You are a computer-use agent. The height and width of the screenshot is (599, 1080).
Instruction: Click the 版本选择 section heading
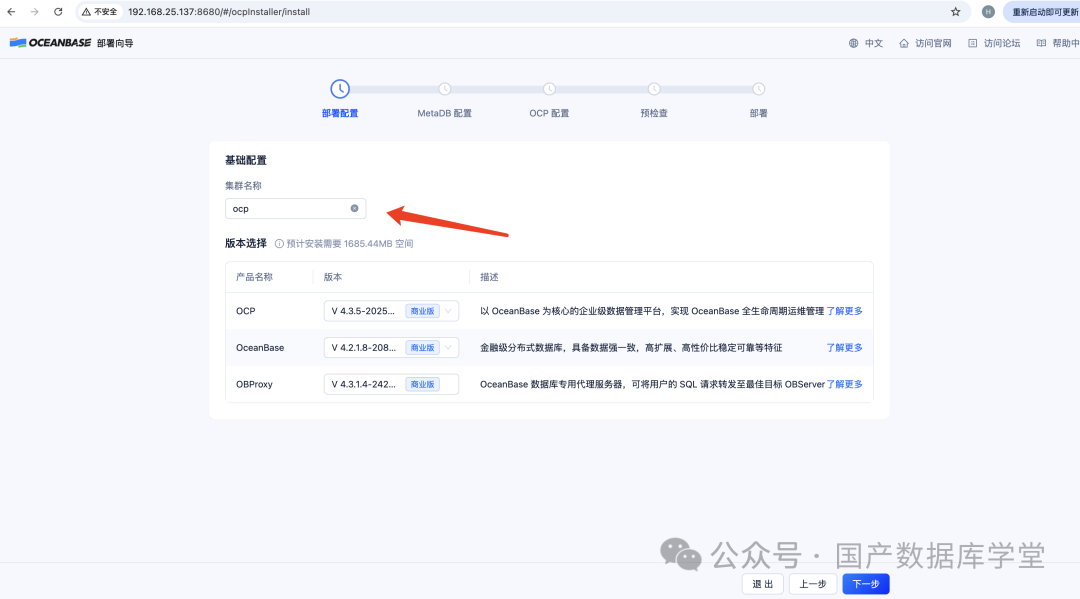click(246, 243)
